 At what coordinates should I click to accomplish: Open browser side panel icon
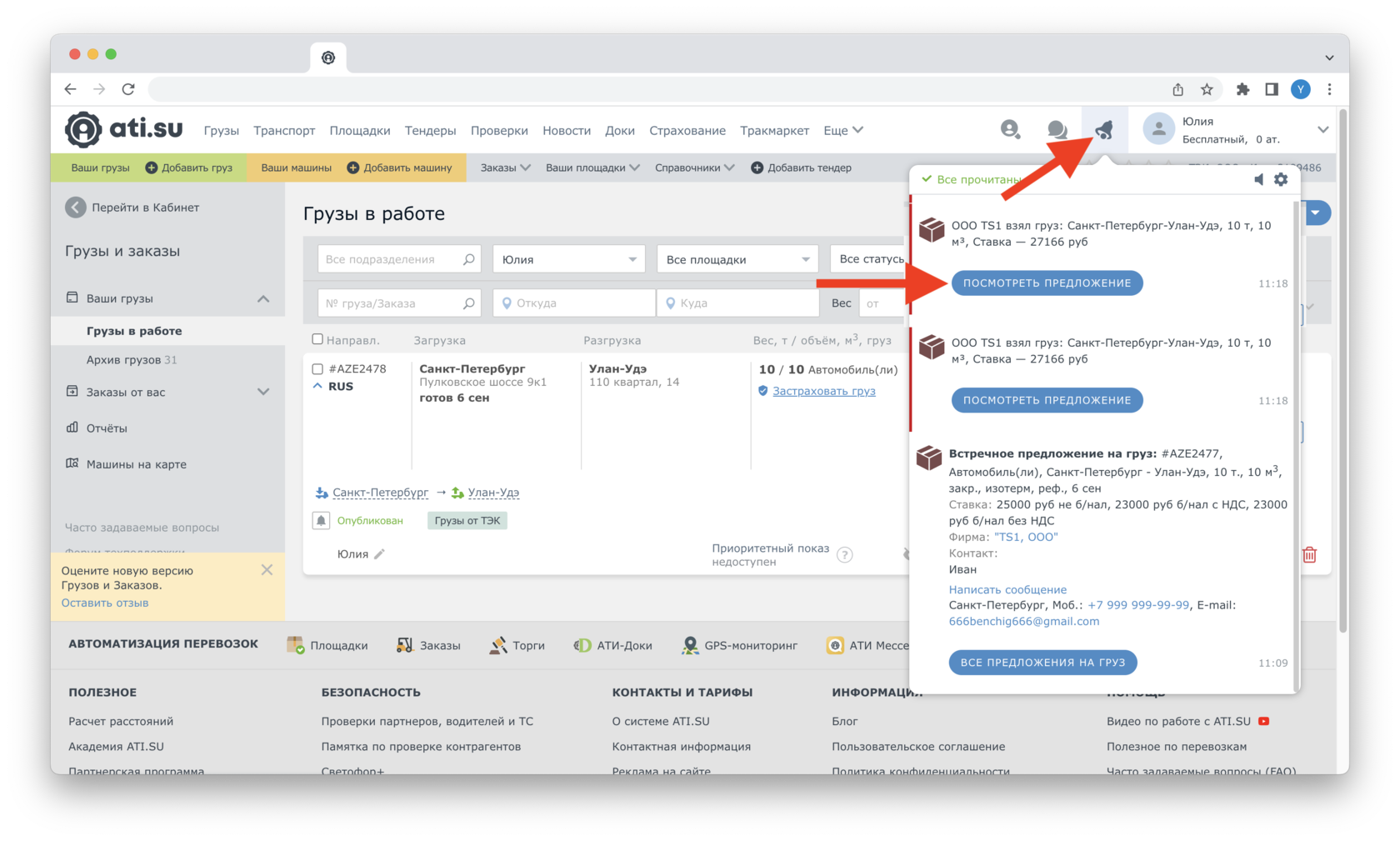coord(1272,89)
